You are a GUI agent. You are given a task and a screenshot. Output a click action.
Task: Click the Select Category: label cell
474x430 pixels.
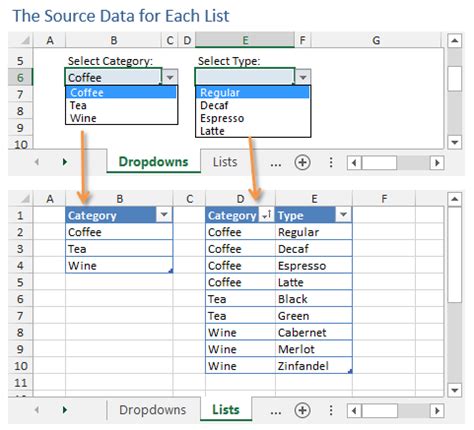(x=110, y=61)
